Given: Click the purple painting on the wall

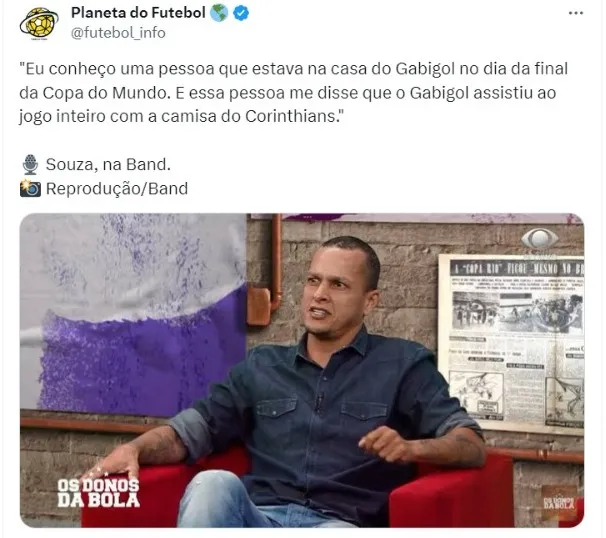Looking at the screenshot, I should click(133, 313).
